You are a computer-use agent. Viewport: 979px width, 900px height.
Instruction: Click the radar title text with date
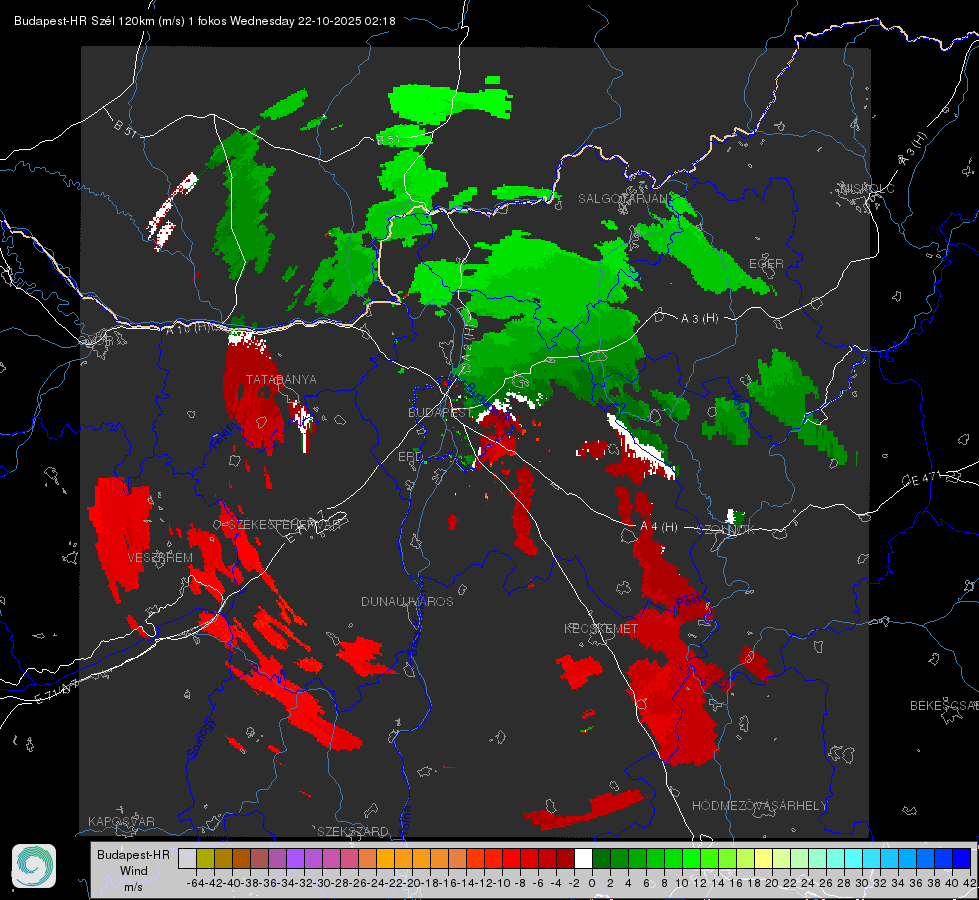click(x=205, y=21)
